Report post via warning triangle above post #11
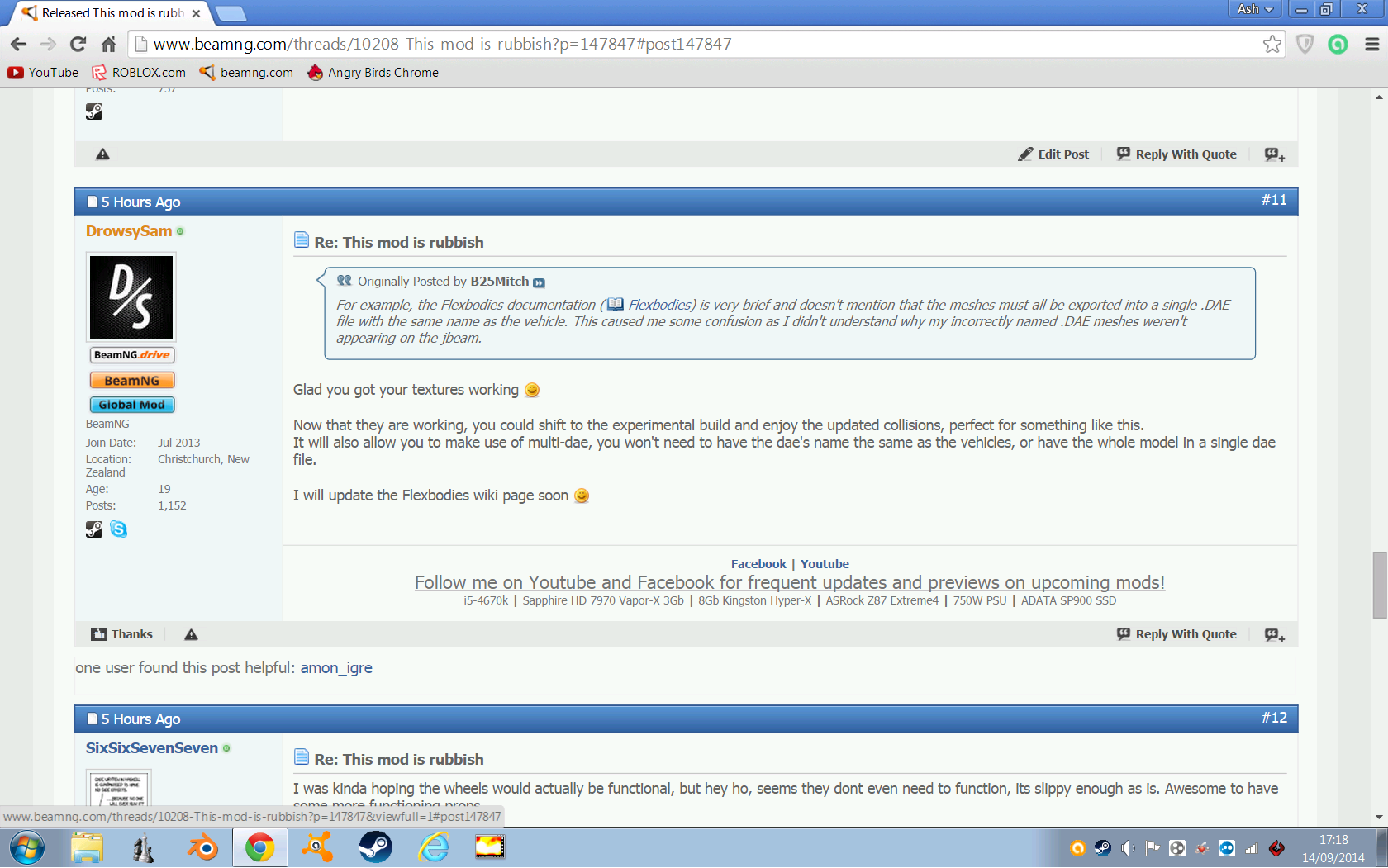 coord(102,154)
